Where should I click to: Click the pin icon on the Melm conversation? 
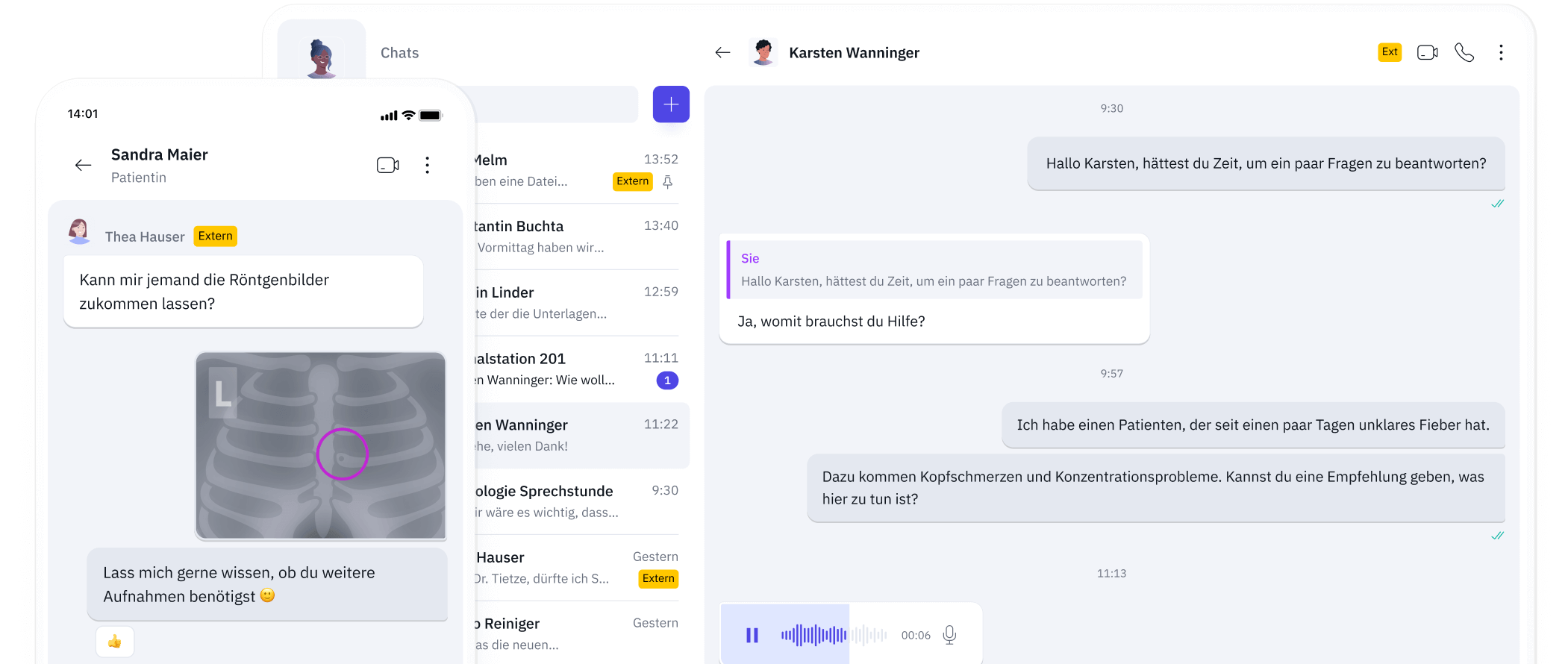pyautogui.click(x=668, y=181)
